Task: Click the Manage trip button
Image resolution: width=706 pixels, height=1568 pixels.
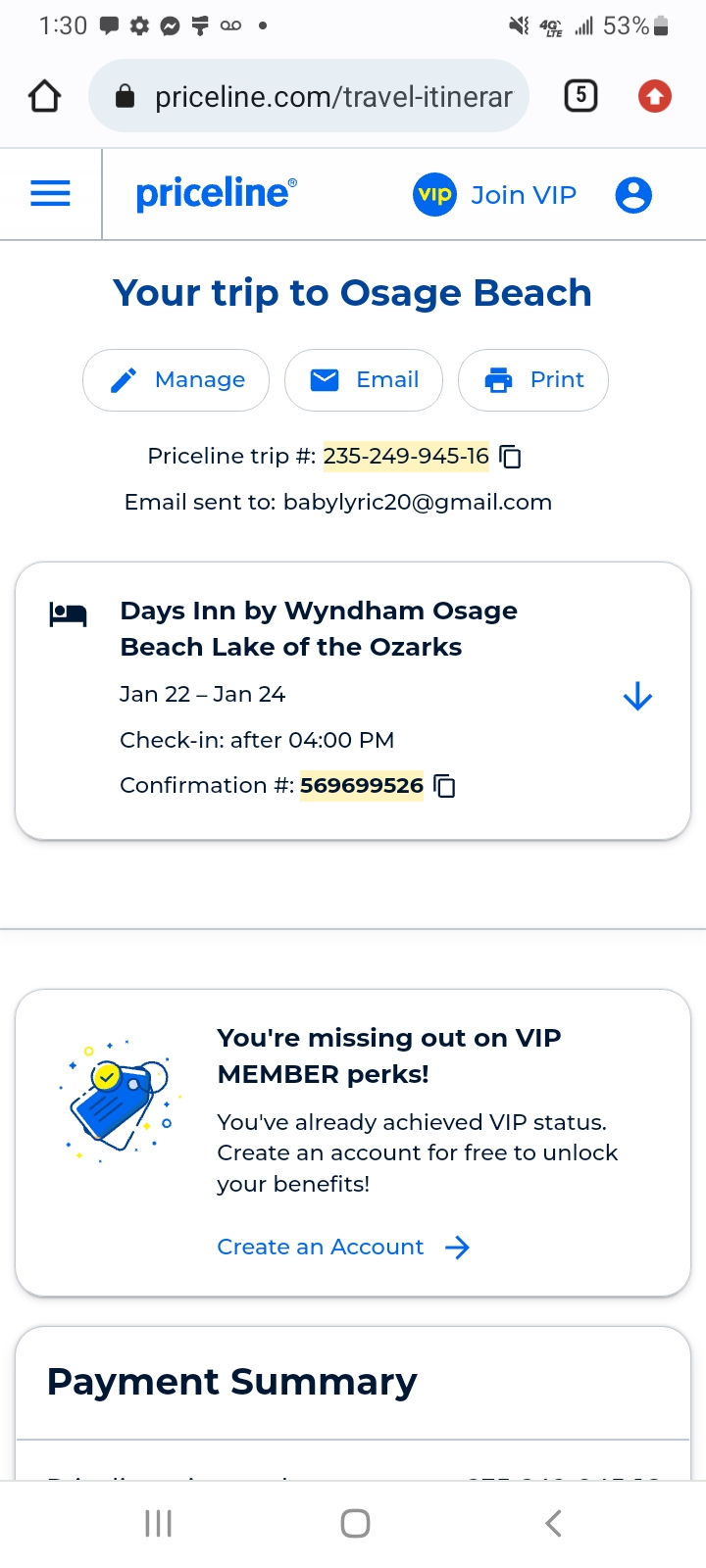Action: [x=176, y=380]
